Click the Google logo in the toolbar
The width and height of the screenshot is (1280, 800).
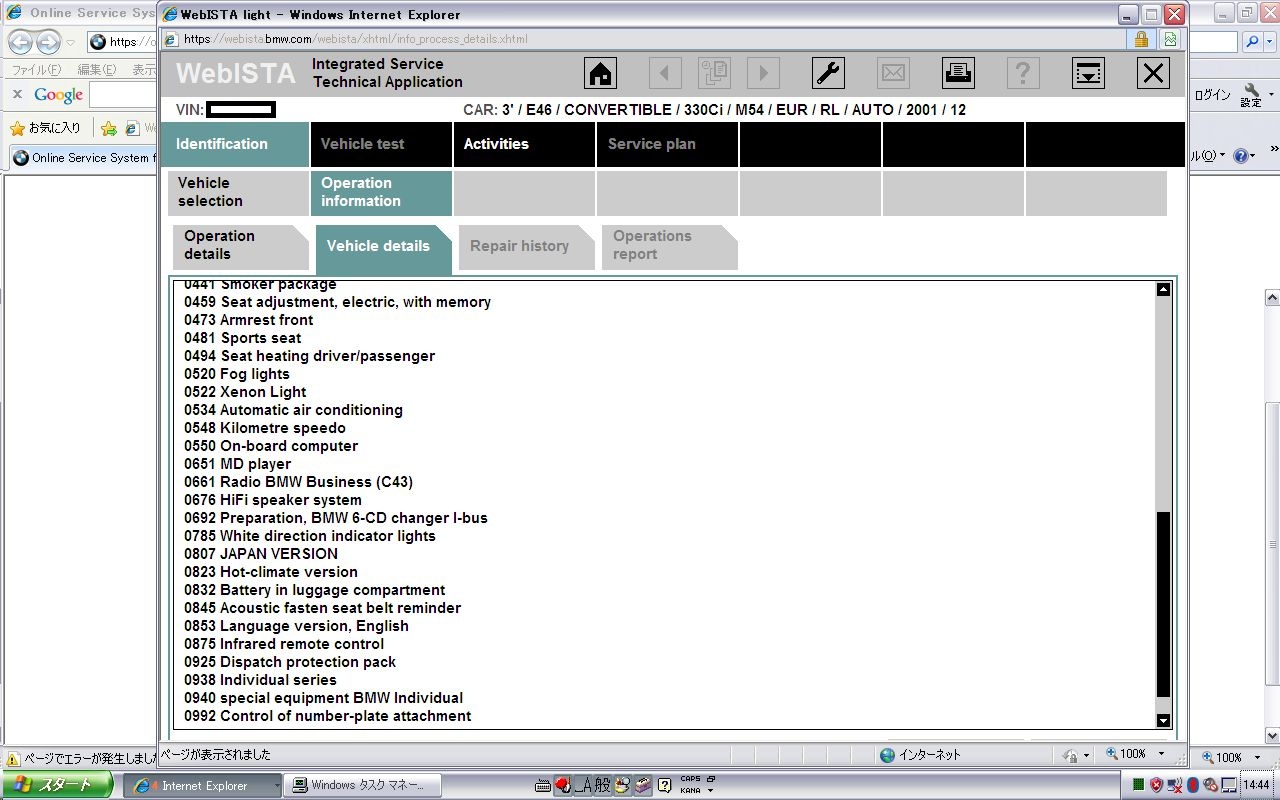tap(59, 95)
